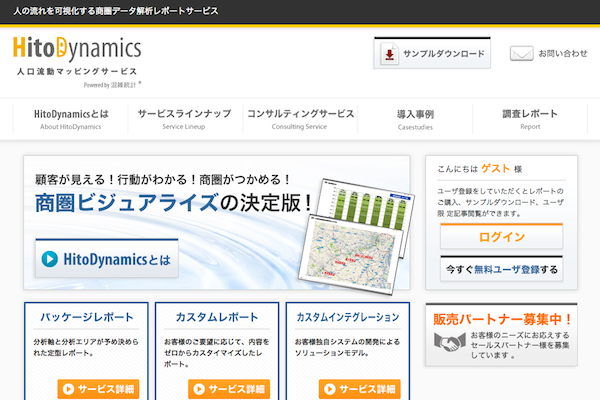Image resolution: width=600 pixels, height=400 pixels.
Task: Click the 販売パートナー募集中 banner heading
Action: pos(502,319)
